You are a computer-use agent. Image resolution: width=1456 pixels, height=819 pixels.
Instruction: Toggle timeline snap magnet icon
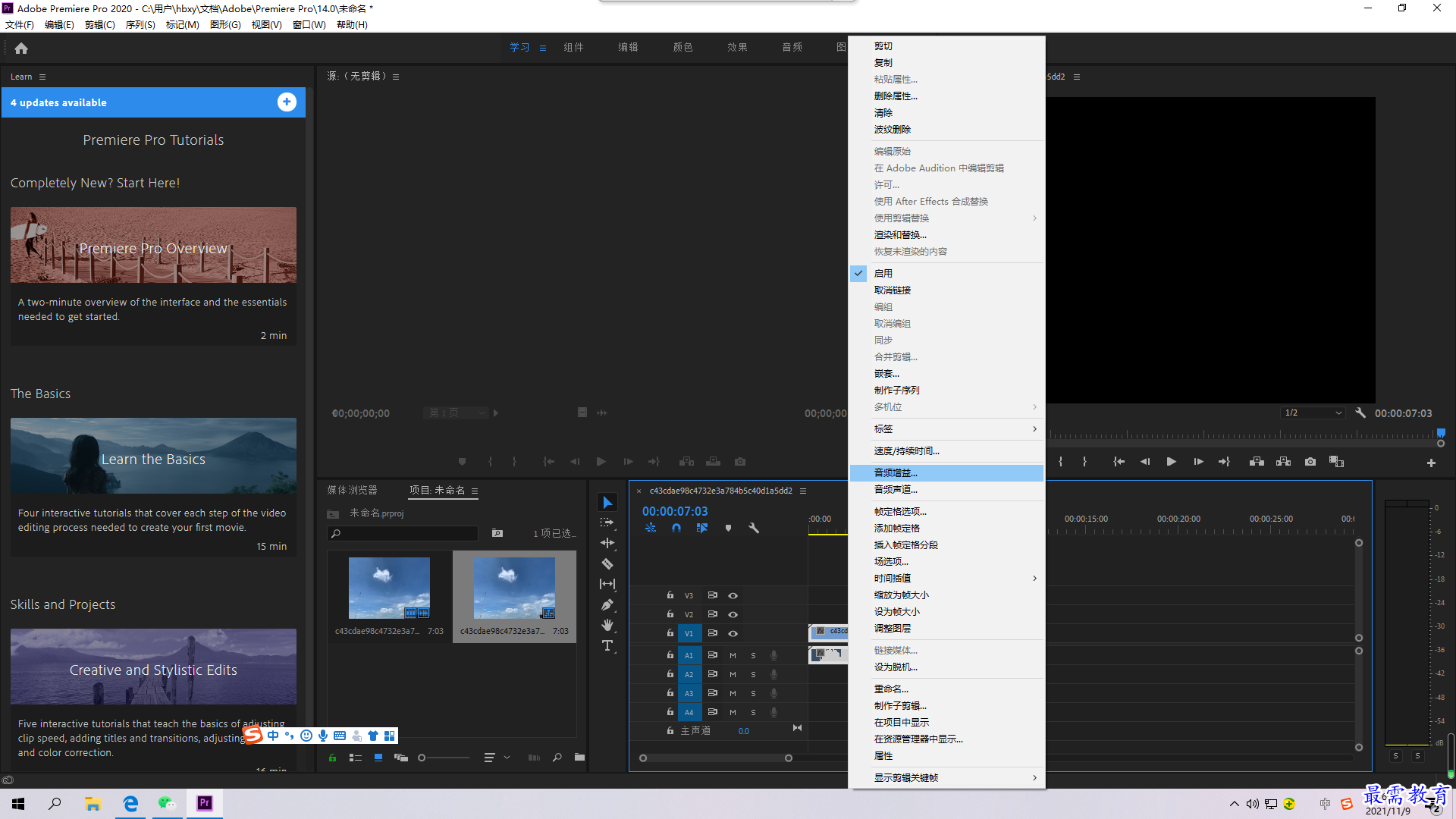click(x=676, y=528)
